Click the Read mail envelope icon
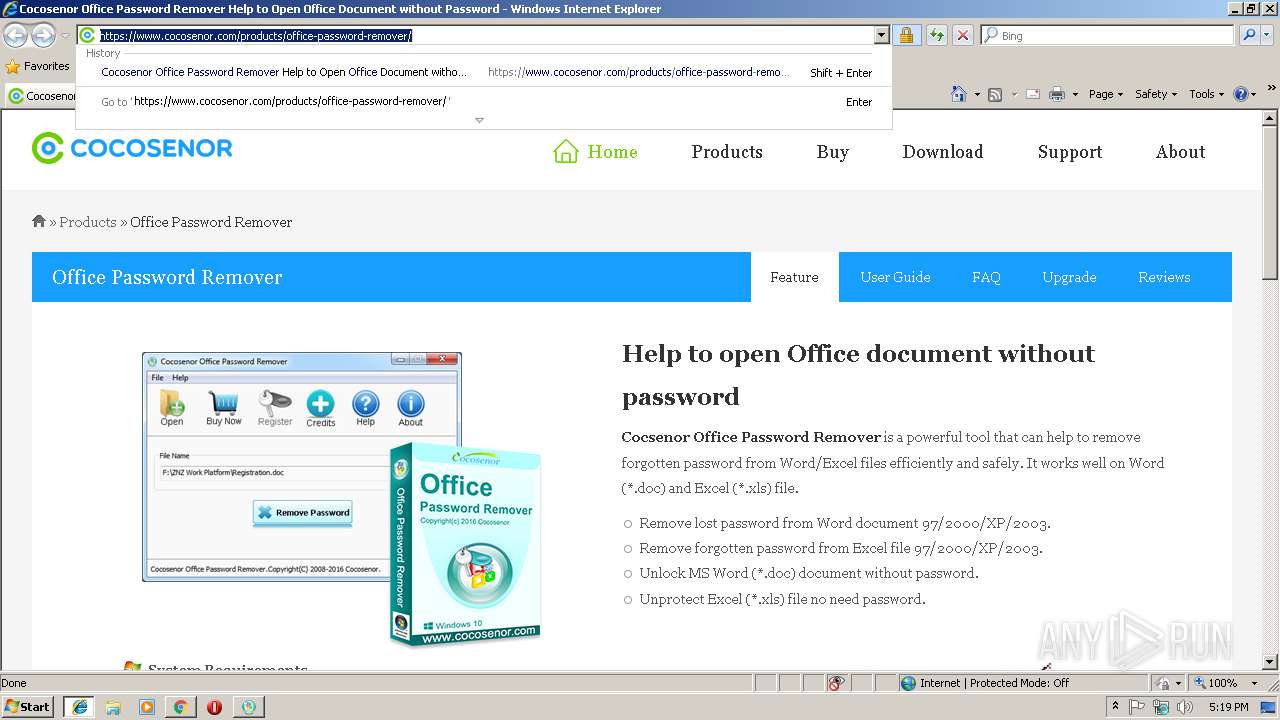This screenshot has height=720, width=1280. point(1032,94)
